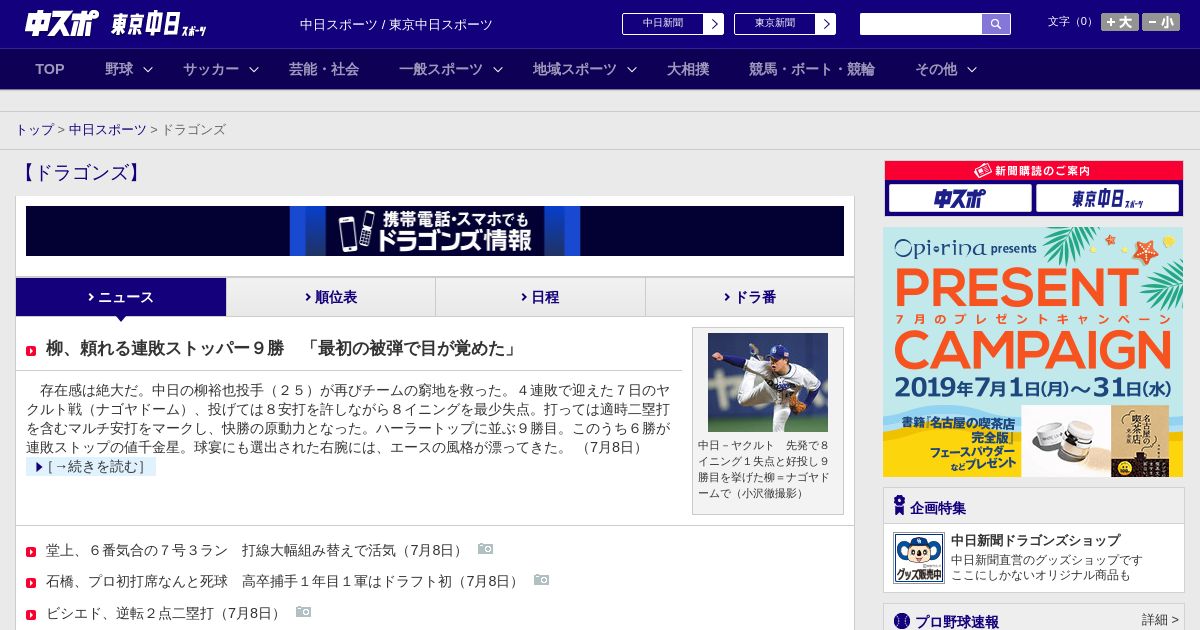Expand the その他 navigation menu
Screen dimensions: 1200x630
pos(946,69)
